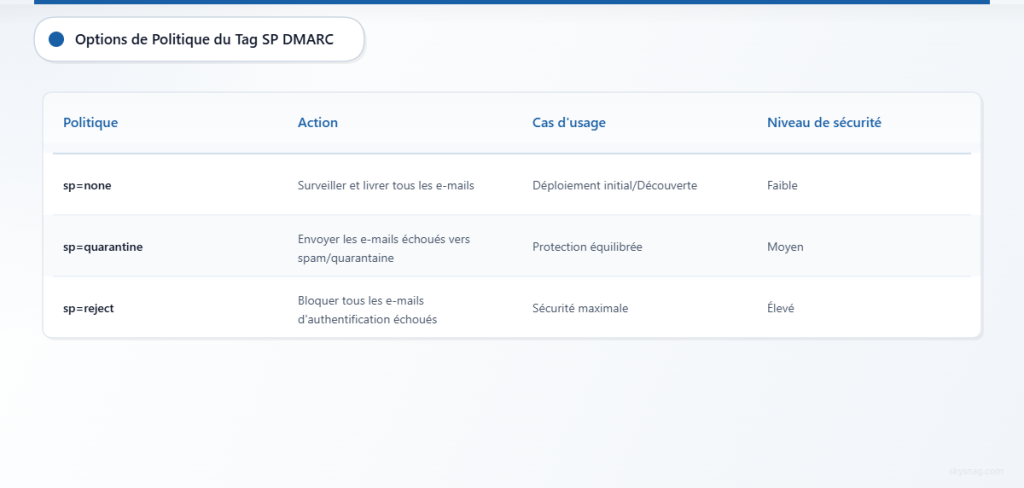Select 'Sécurité maximale' cell
This screenshot has width=1024, height=488.
580,308
